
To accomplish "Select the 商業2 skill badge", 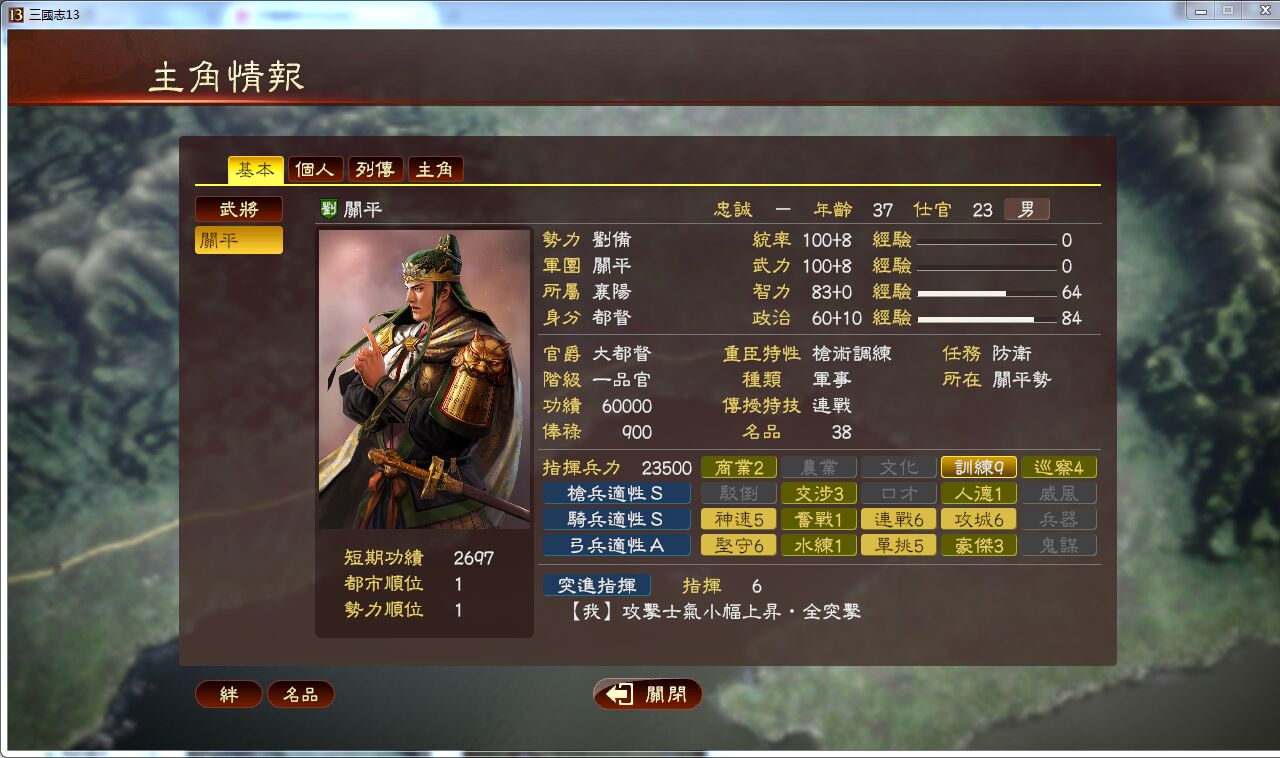I will (x=738, y=467).
